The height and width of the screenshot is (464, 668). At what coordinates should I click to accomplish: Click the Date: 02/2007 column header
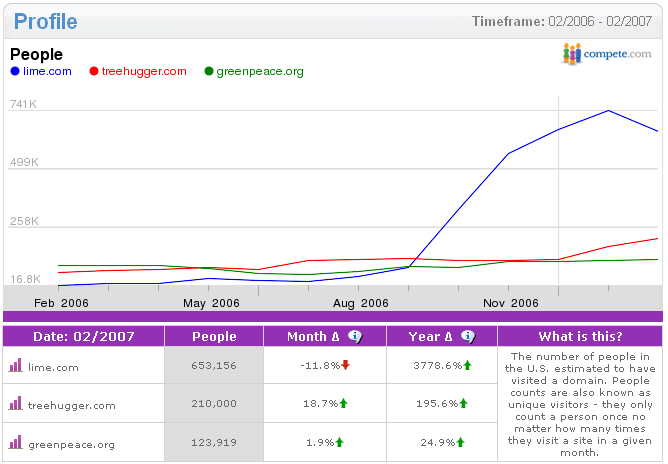(84, 337)
